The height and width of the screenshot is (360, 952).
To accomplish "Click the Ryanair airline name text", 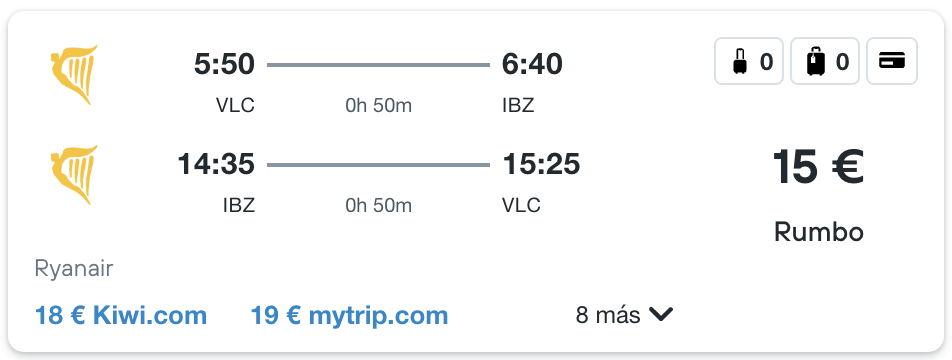I will click(x=74, y=268).
